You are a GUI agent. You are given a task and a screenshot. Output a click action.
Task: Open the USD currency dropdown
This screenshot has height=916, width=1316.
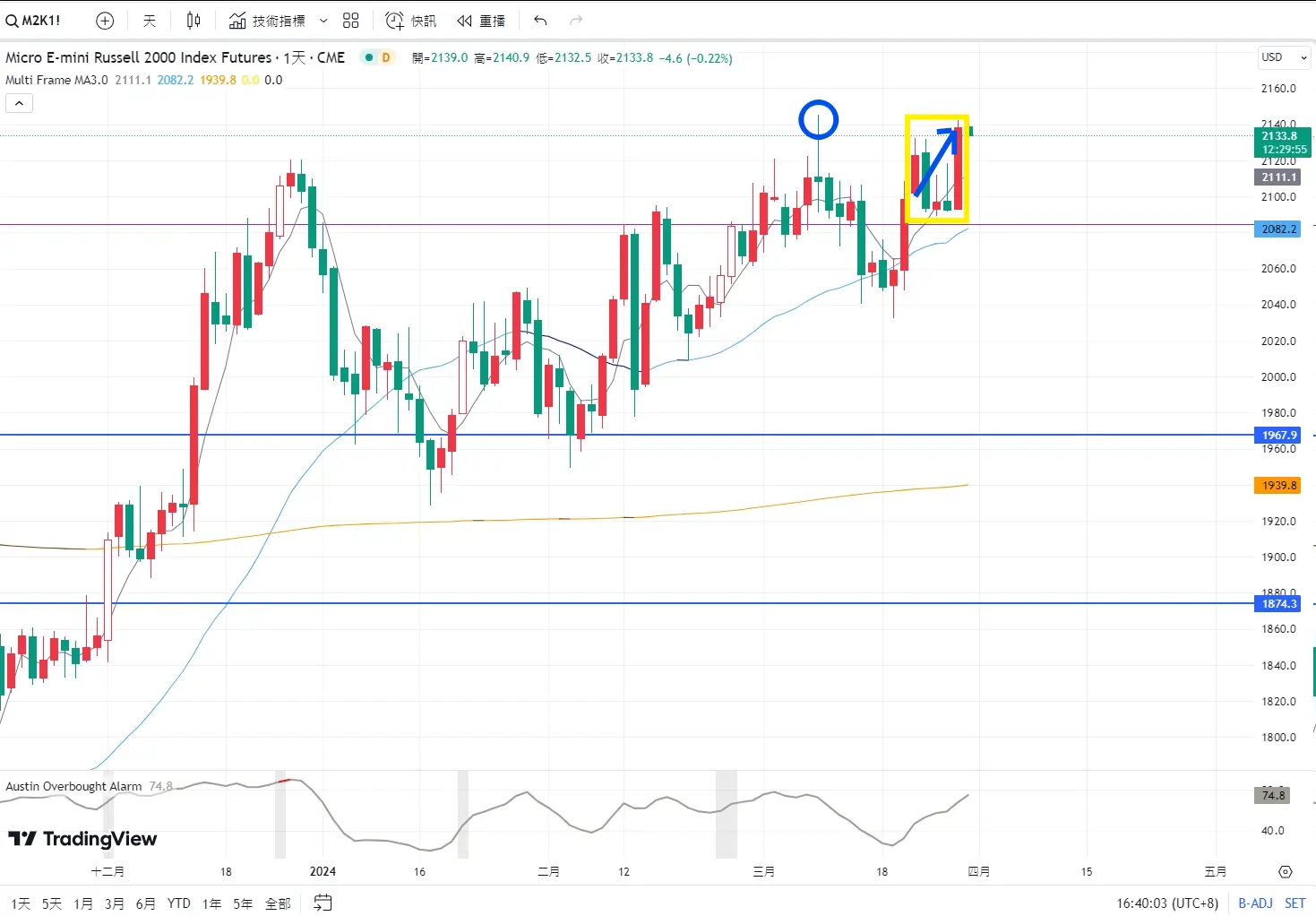click(1284, 57)
